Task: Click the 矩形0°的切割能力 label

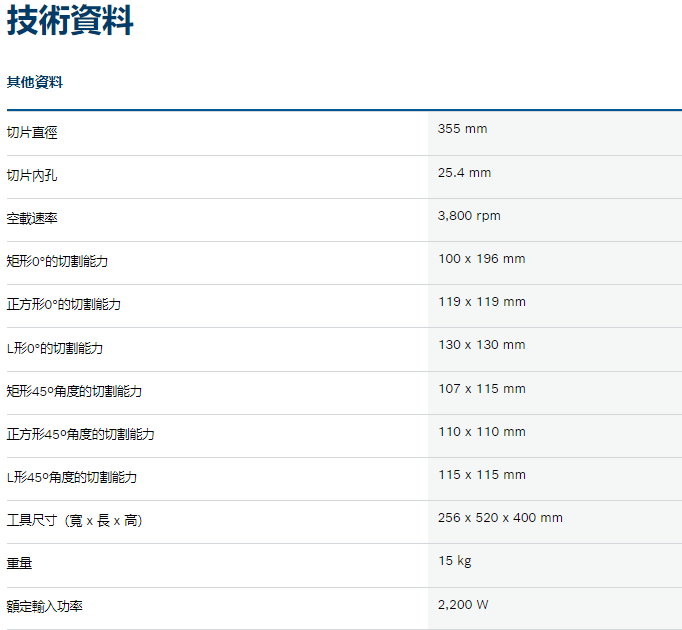Action: click(71, 262)
